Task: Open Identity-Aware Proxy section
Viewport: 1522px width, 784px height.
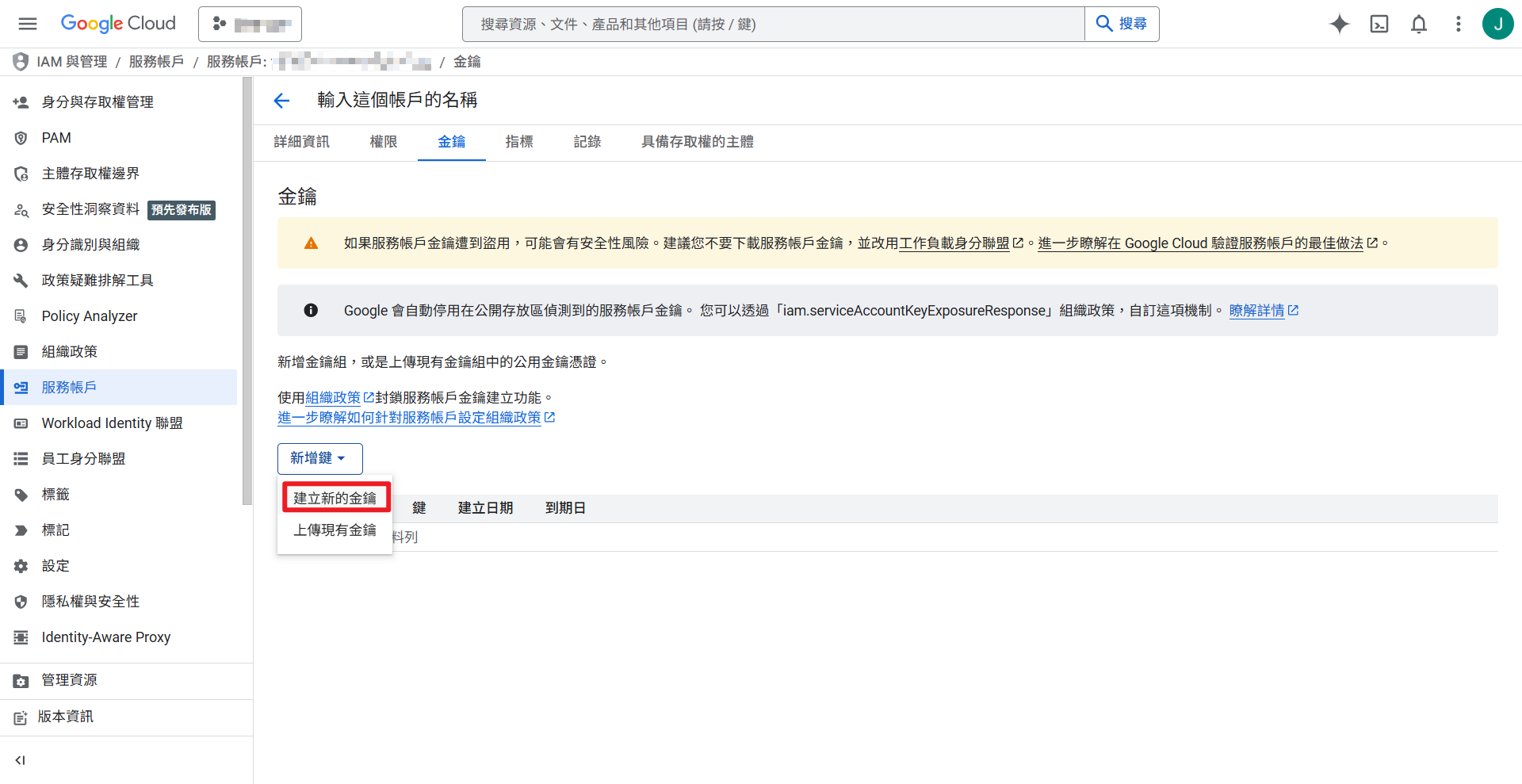Action: [x=105, y=637]
